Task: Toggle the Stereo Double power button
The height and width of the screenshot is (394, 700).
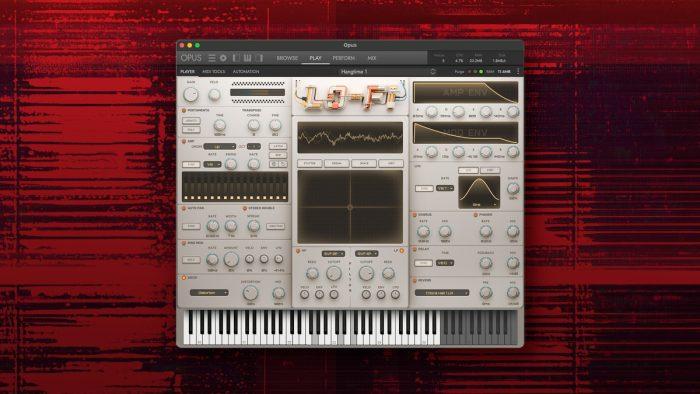Action: coord(245,208)
